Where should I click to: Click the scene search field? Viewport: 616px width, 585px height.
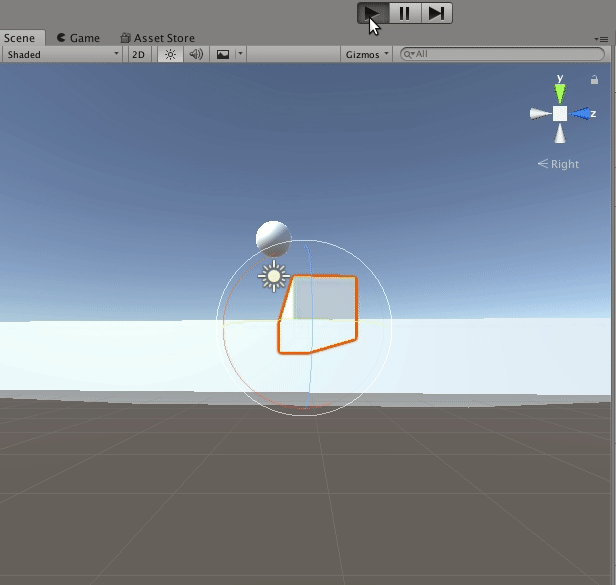[502, 54]
